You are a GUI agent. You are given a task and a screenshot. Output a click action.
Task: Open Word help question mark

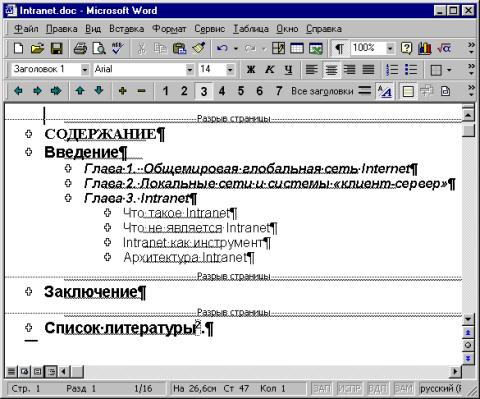tap(406, 49)
